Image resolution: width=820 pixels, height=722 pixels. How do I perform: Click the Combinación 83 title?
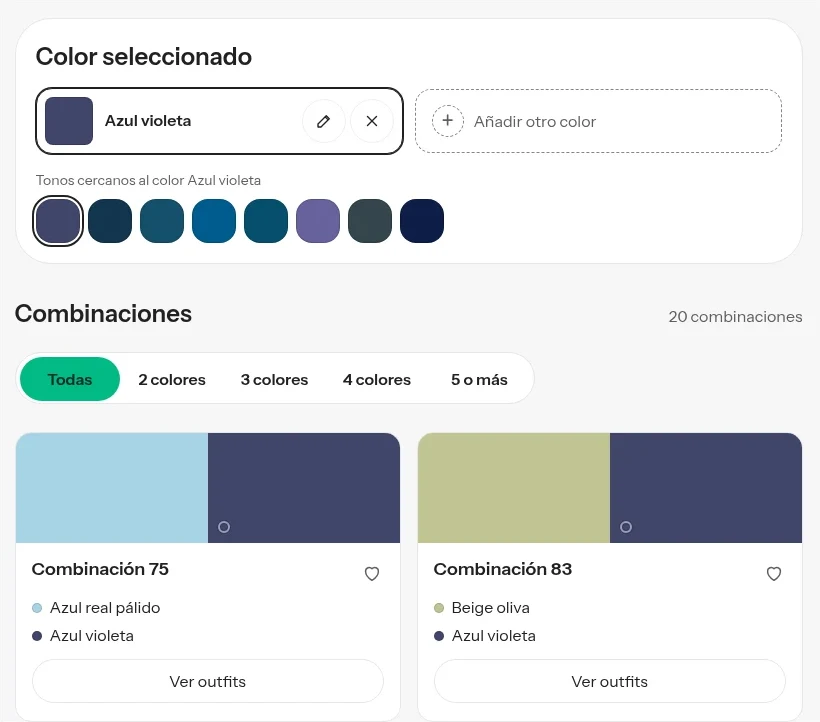(x=503, y=569)
